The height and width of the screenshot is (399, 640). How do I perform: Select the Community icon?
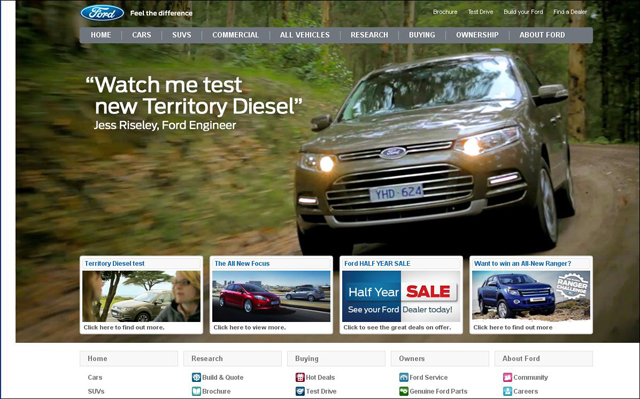(507, 377)
